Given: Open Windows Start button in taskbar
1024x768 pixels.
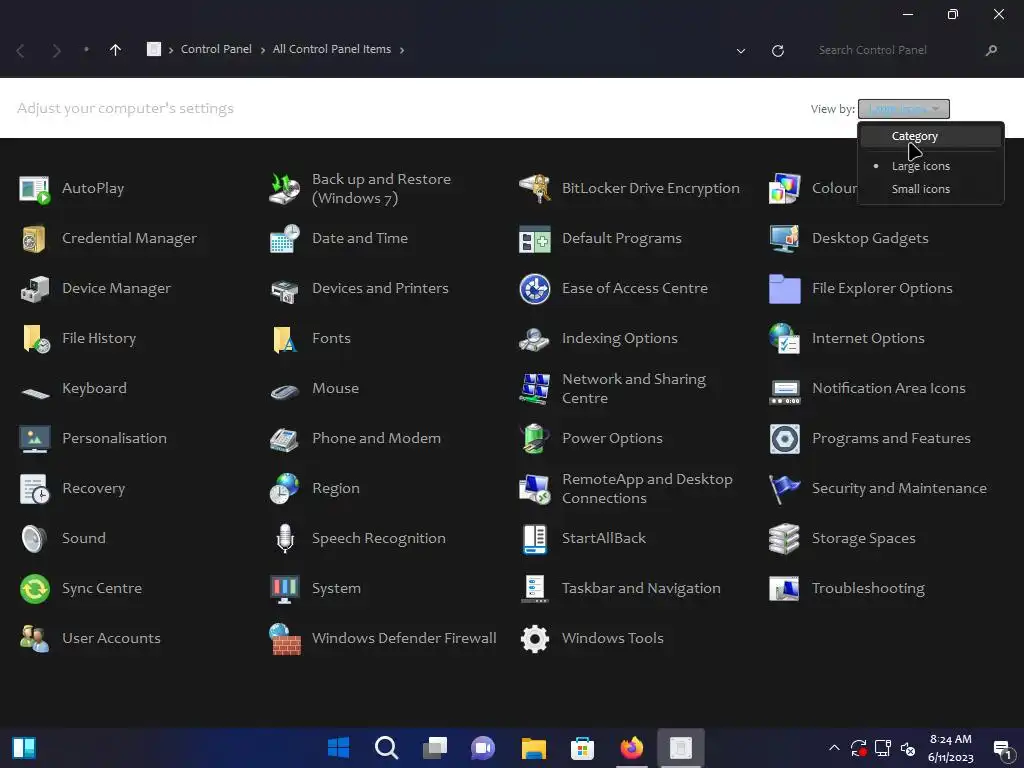Looking at the screenshot, I should pyautogui.click(x=338, y=748).
